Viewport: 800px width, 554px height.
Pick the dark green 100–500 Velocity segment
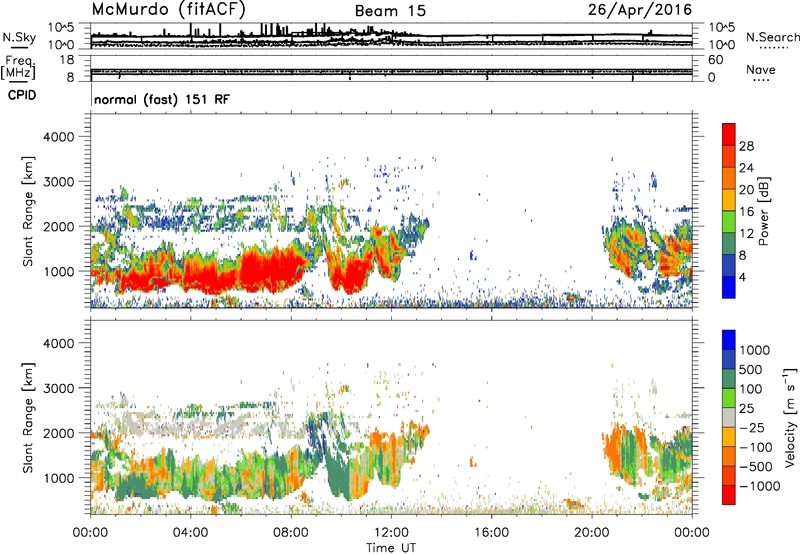pyautogui.click(x=729, y=379)
